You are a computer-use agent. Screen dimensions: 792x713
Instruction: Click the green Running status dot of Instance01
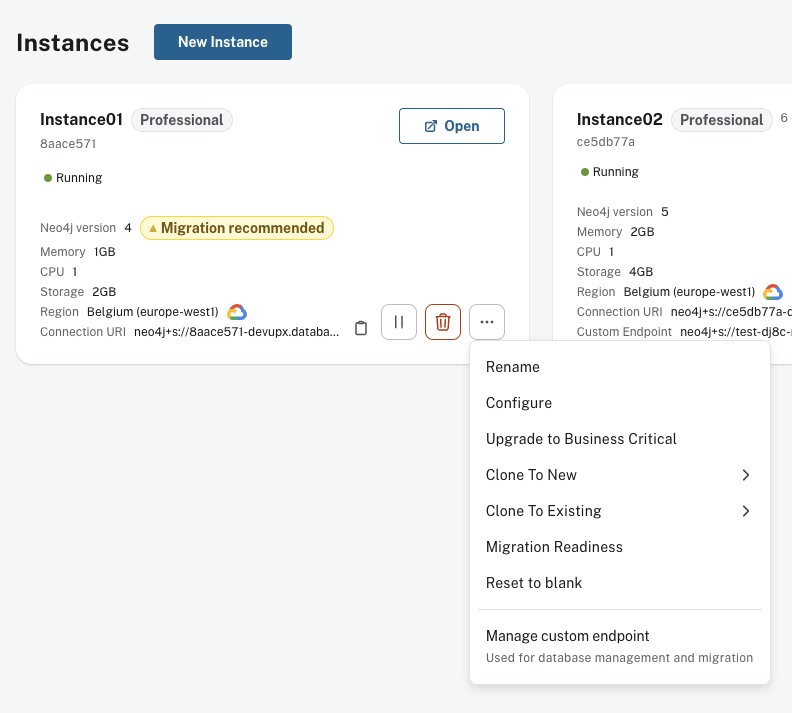click(x=48, y=178)
